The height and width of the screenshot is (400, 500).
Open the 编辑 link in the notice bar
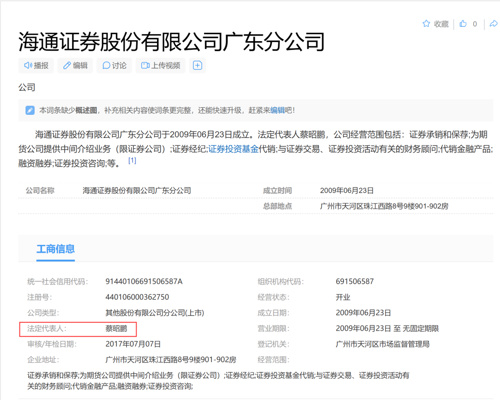coord(277,110)
